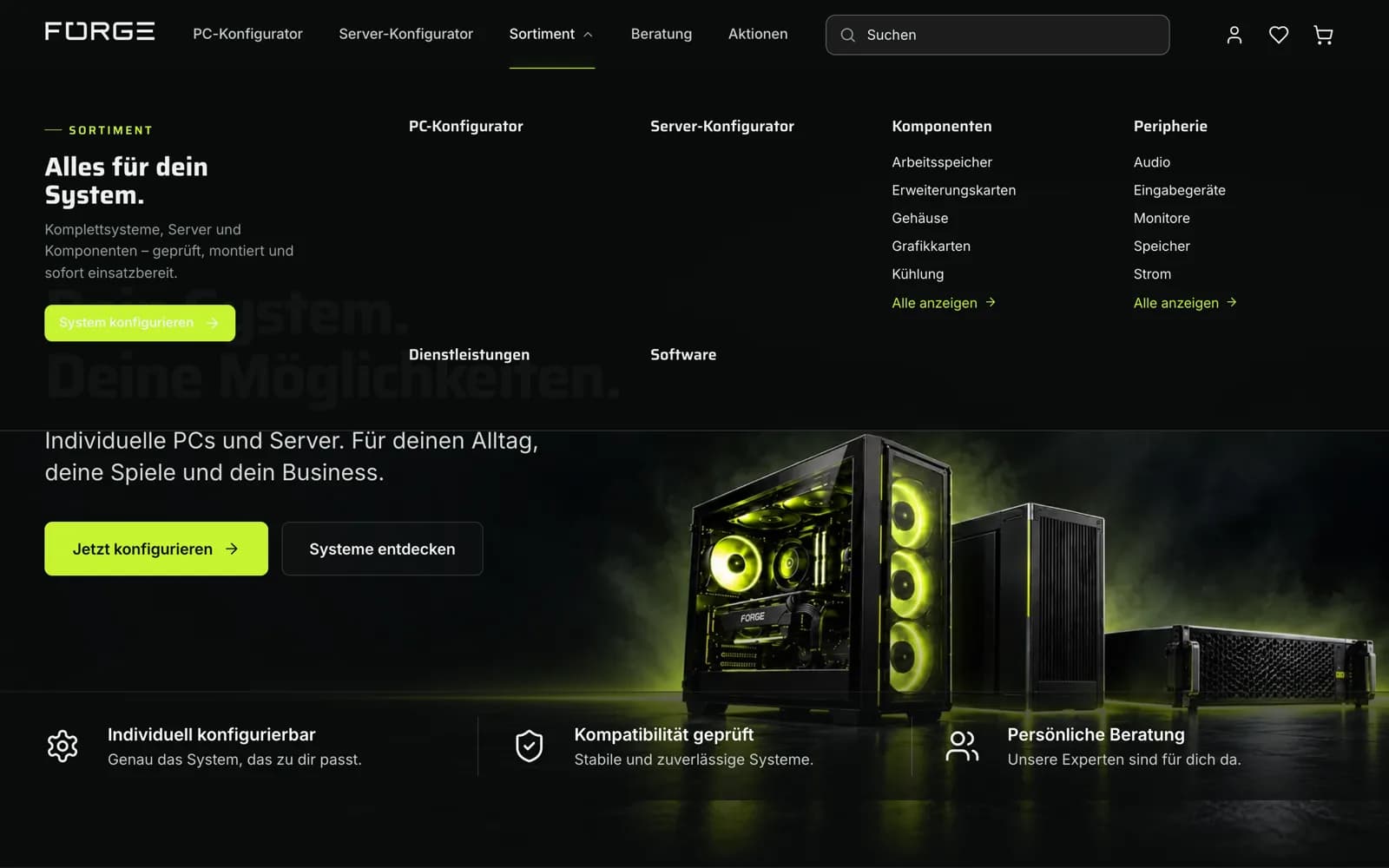1389x868 pixels.
Task: Click Alle anzeigen under Peripherie
Action: [1185, 303]
